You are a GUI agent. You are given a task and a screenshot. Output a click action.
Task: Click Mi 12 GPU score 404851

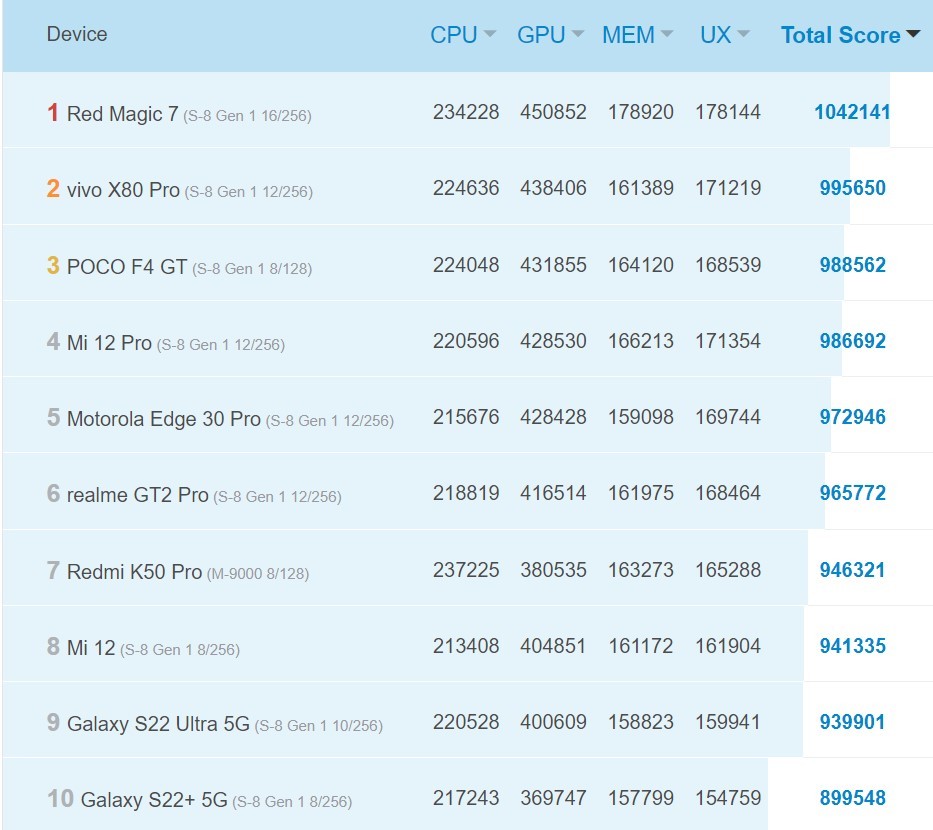point(553,646)
